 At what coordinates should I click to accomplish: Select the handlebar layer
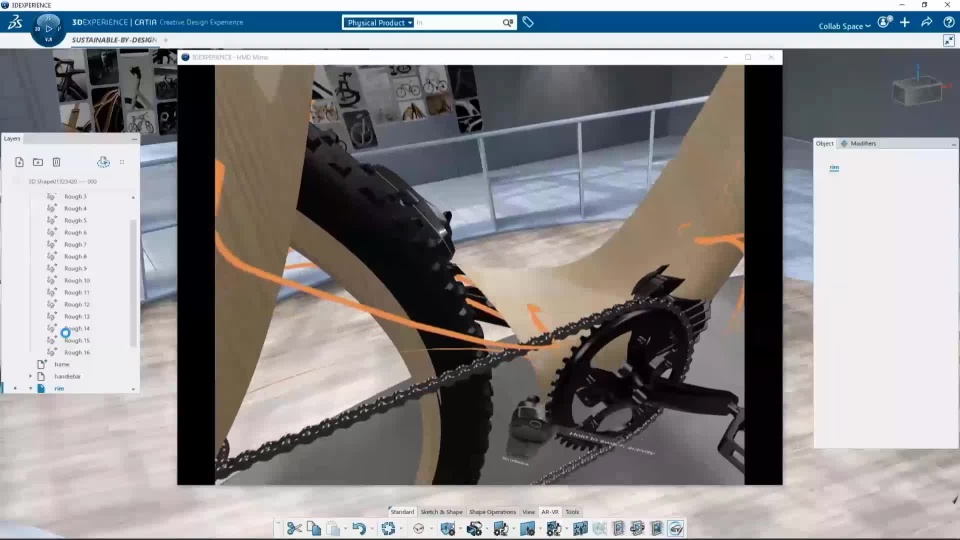(x=67, y=377)
